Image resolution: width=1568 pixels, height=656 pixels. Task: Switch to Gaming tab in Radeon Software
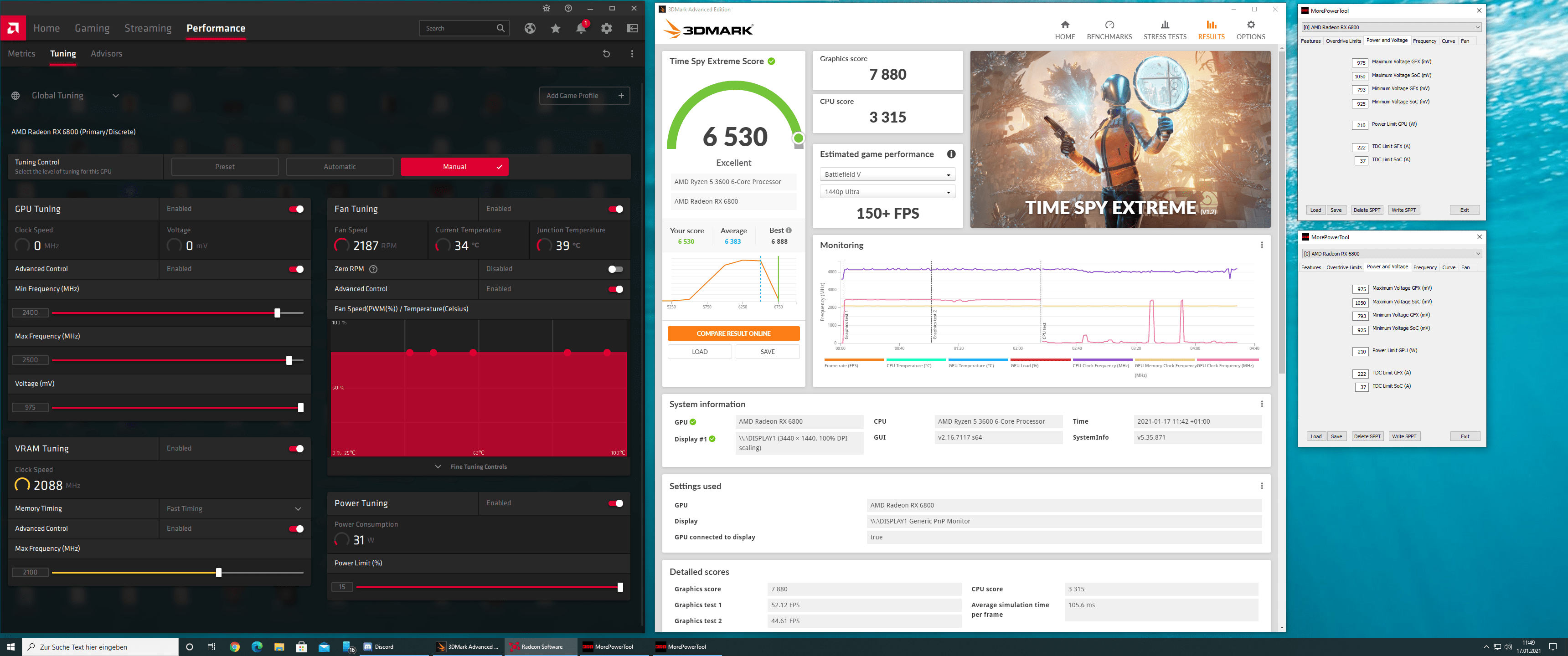[x=92, y=28]
